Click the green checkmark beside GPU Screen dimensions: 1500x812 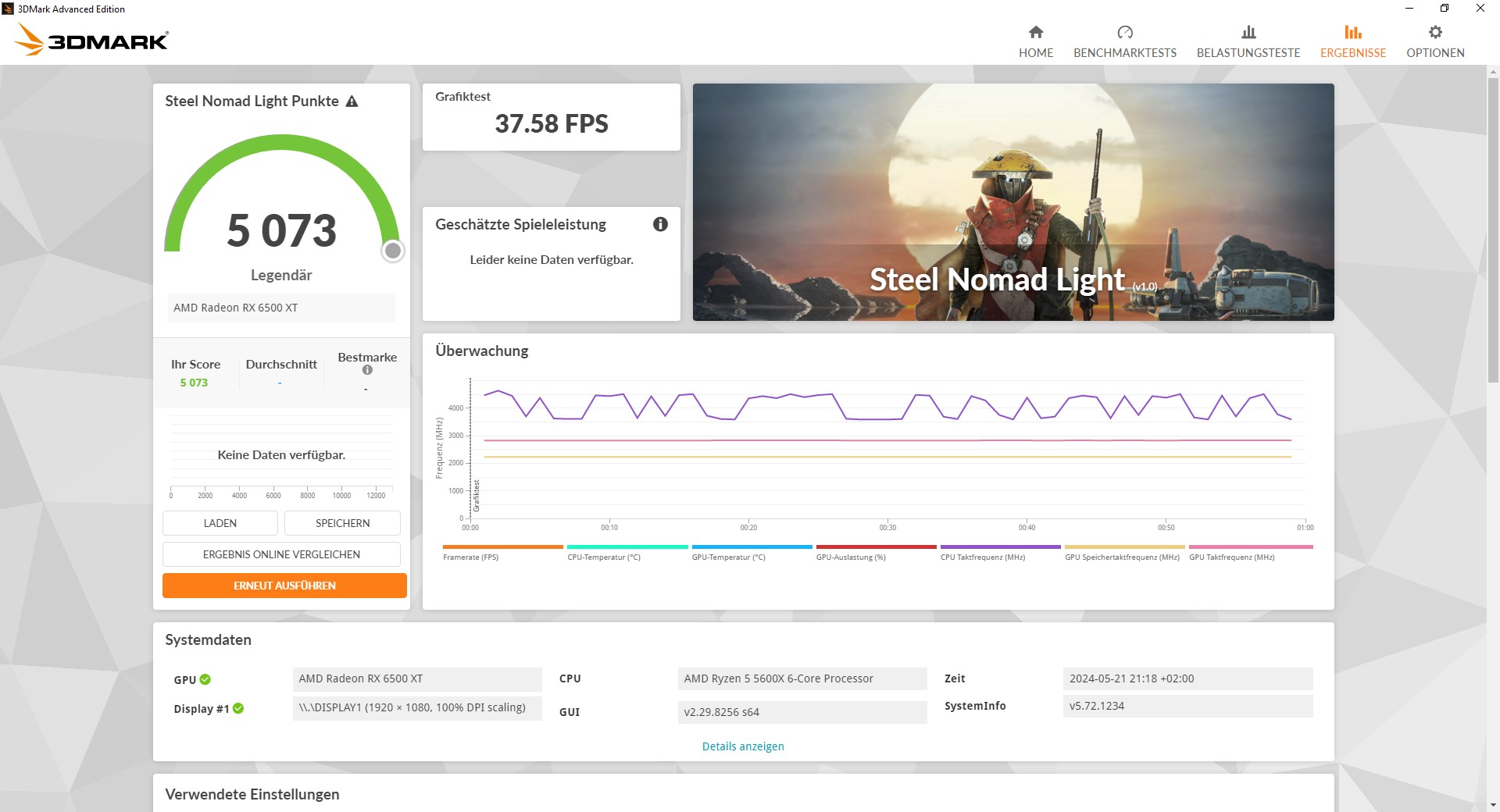pyautogui.click(x=205, y=679)
